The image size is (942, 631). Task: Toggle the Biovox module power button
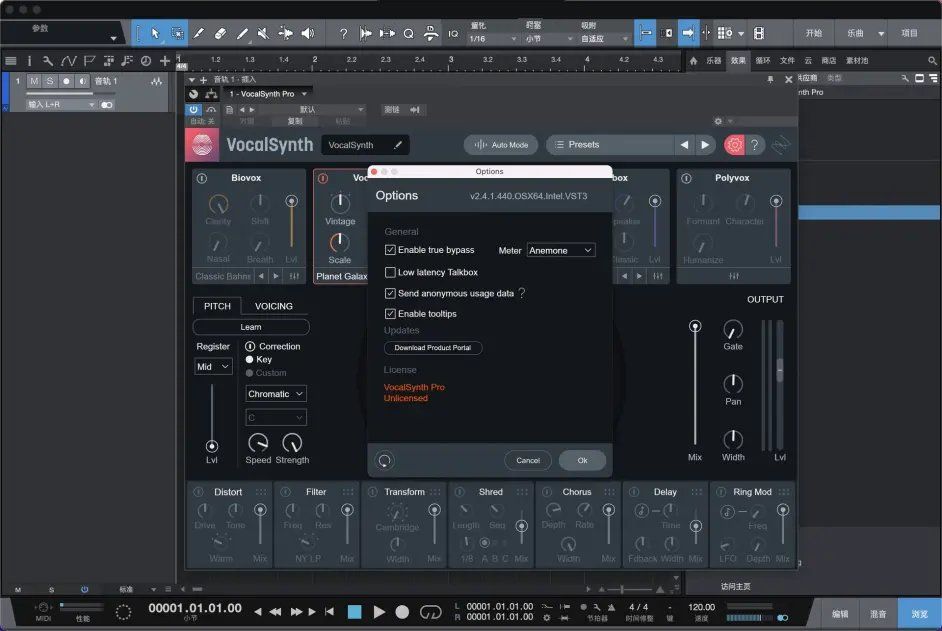tap(202, 178)
